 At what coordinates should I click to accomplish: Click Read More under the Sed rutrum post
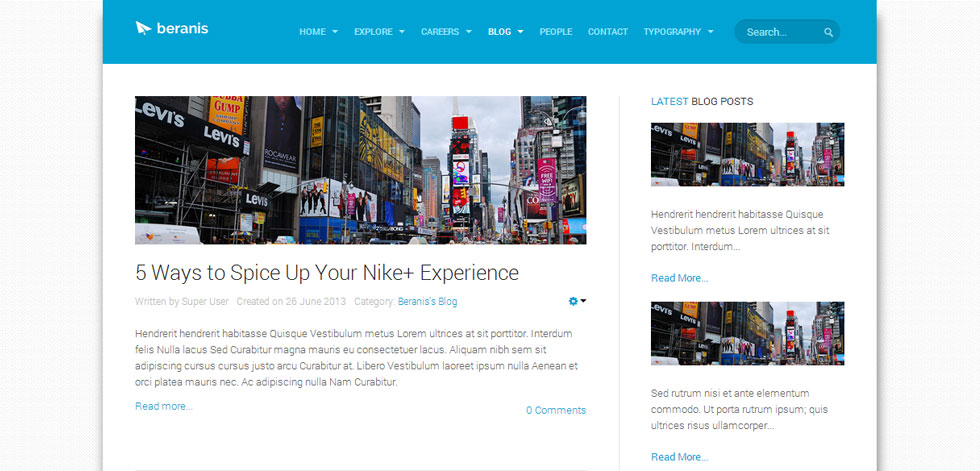(679, 457)
